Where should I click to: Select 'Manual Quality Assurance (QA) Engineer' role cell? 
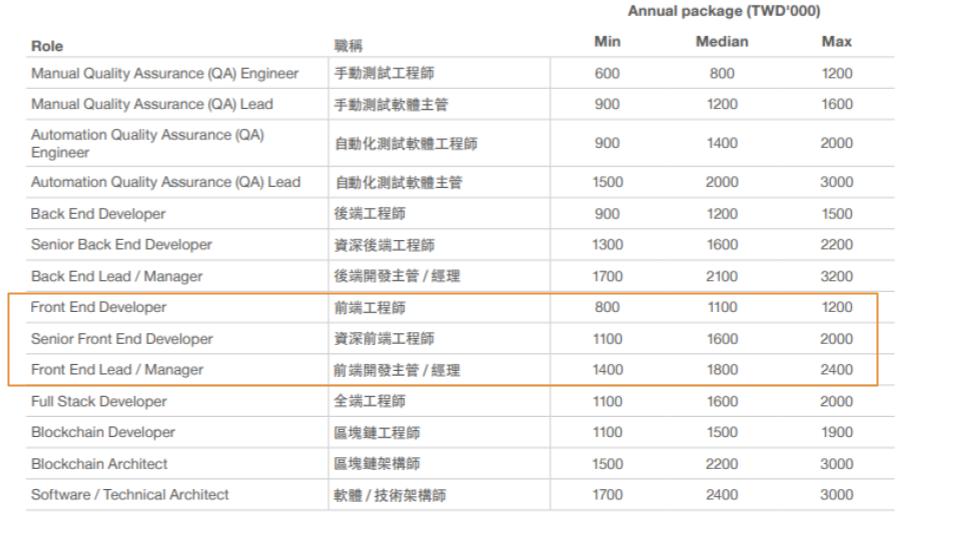[165, 73]
